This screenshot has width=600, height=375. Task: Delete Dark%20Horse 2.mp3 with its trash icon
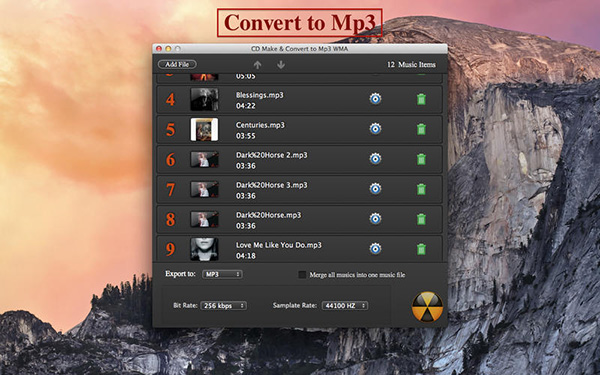tap(421, 159)
